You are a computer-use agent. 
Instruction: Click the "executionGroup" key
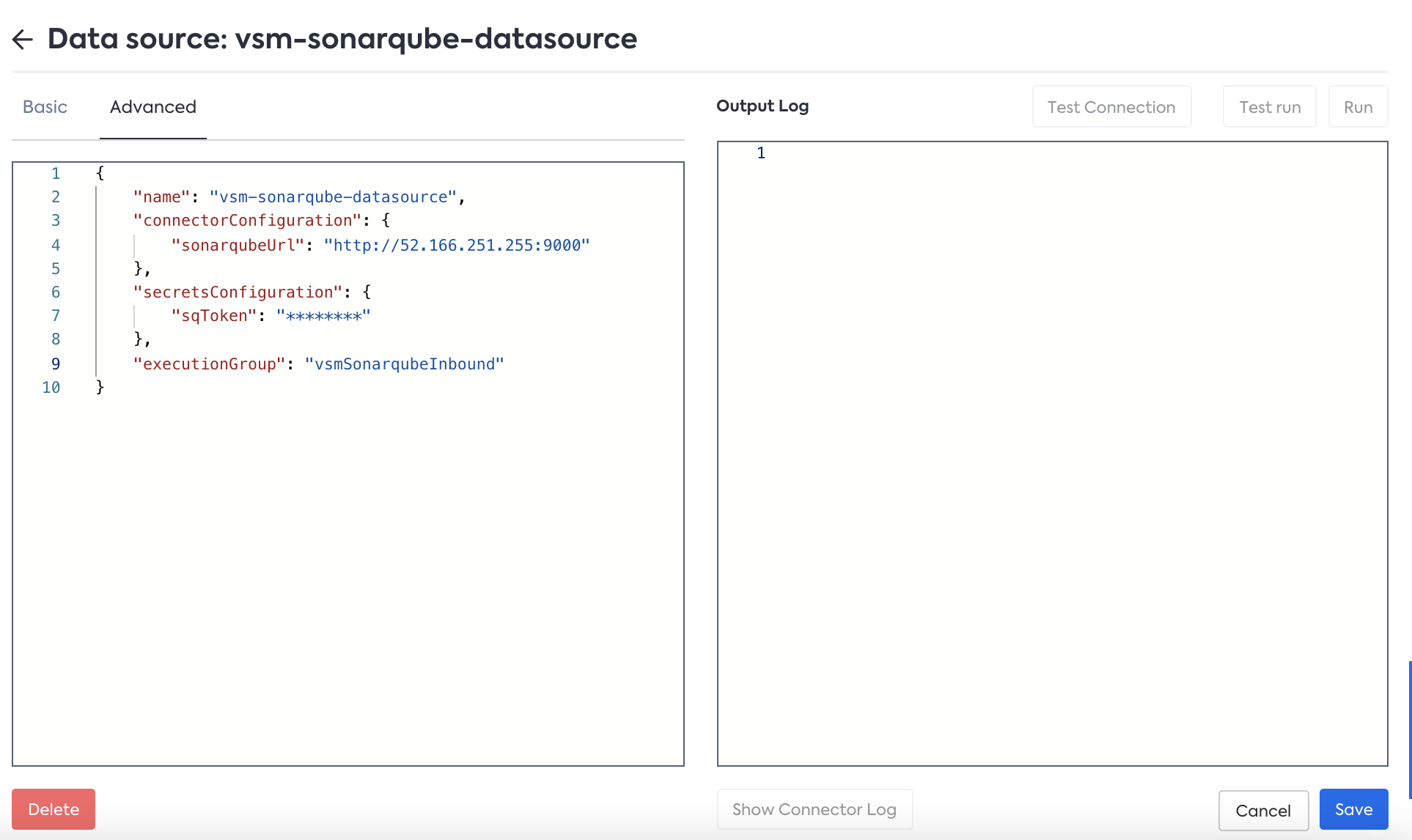click(209, 364)
